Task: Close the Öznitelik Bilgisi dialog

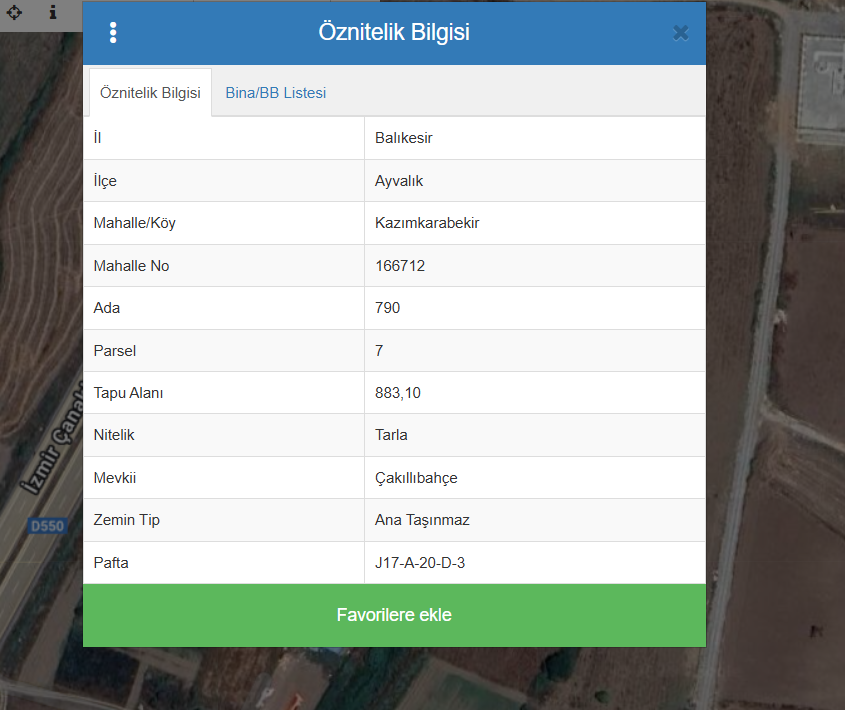Action: click(681, 33)
